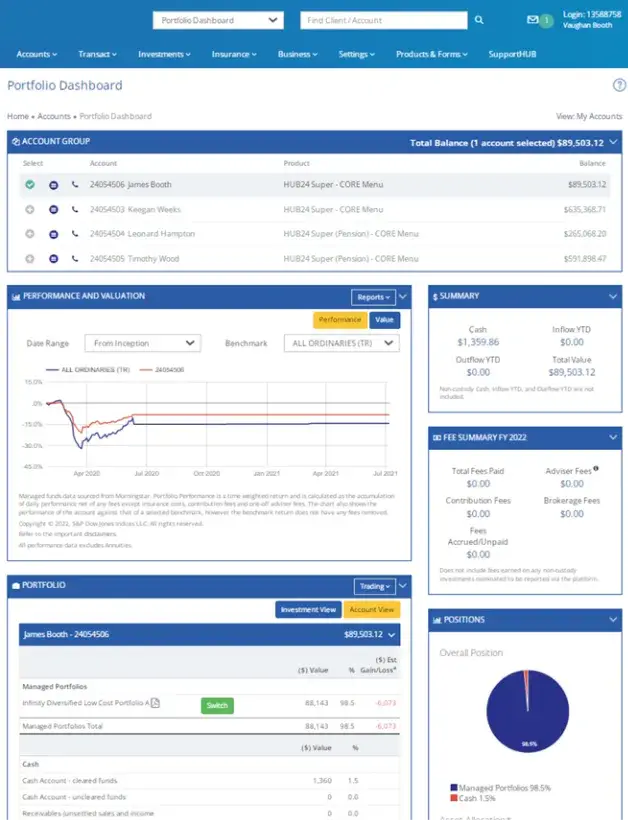Go to SupportHUB
The height and width of the screenshot is (820, 628).
(512, 54)
